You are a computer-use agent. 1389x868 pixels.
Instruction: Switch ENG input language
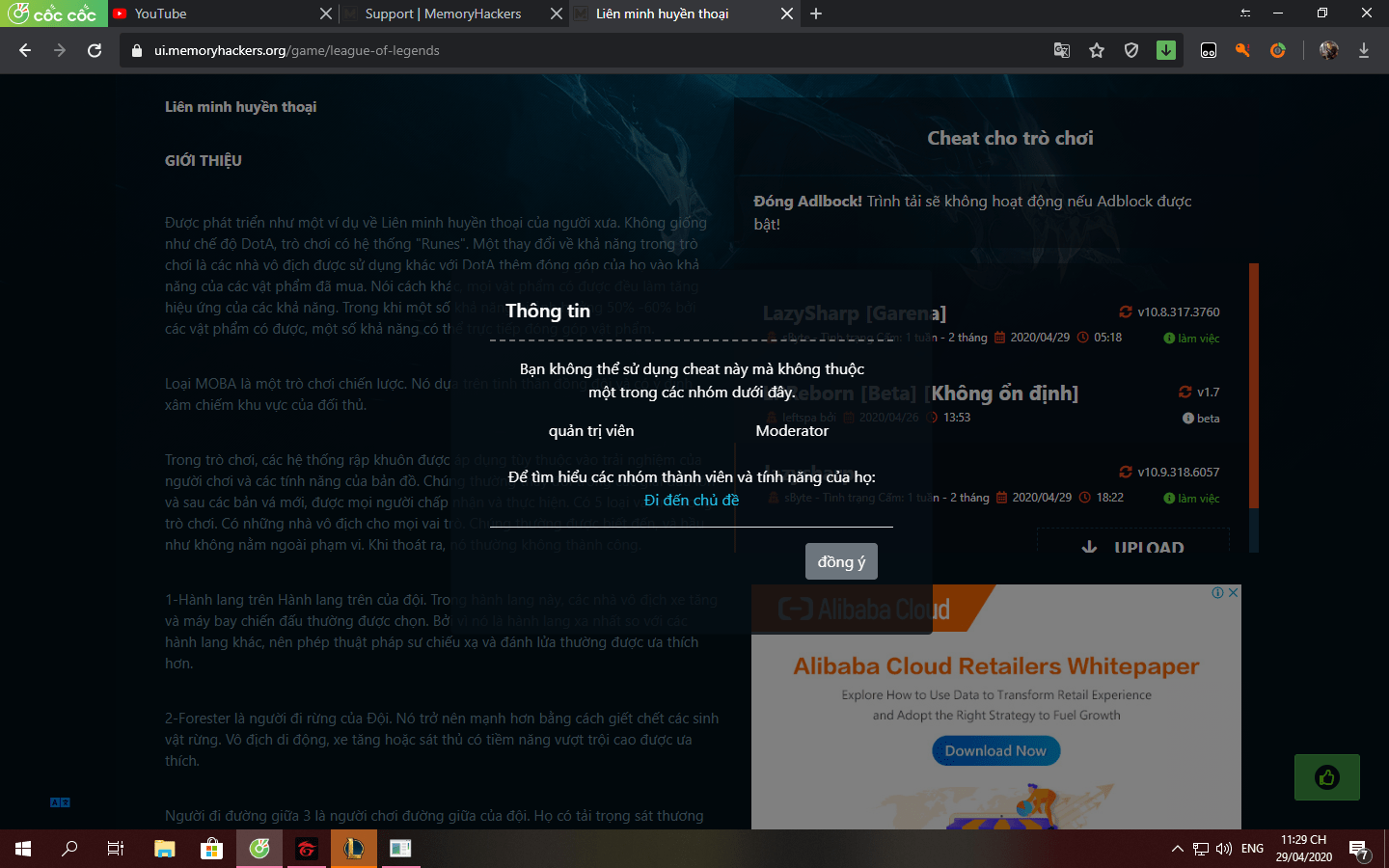(x=1252, y=849)
